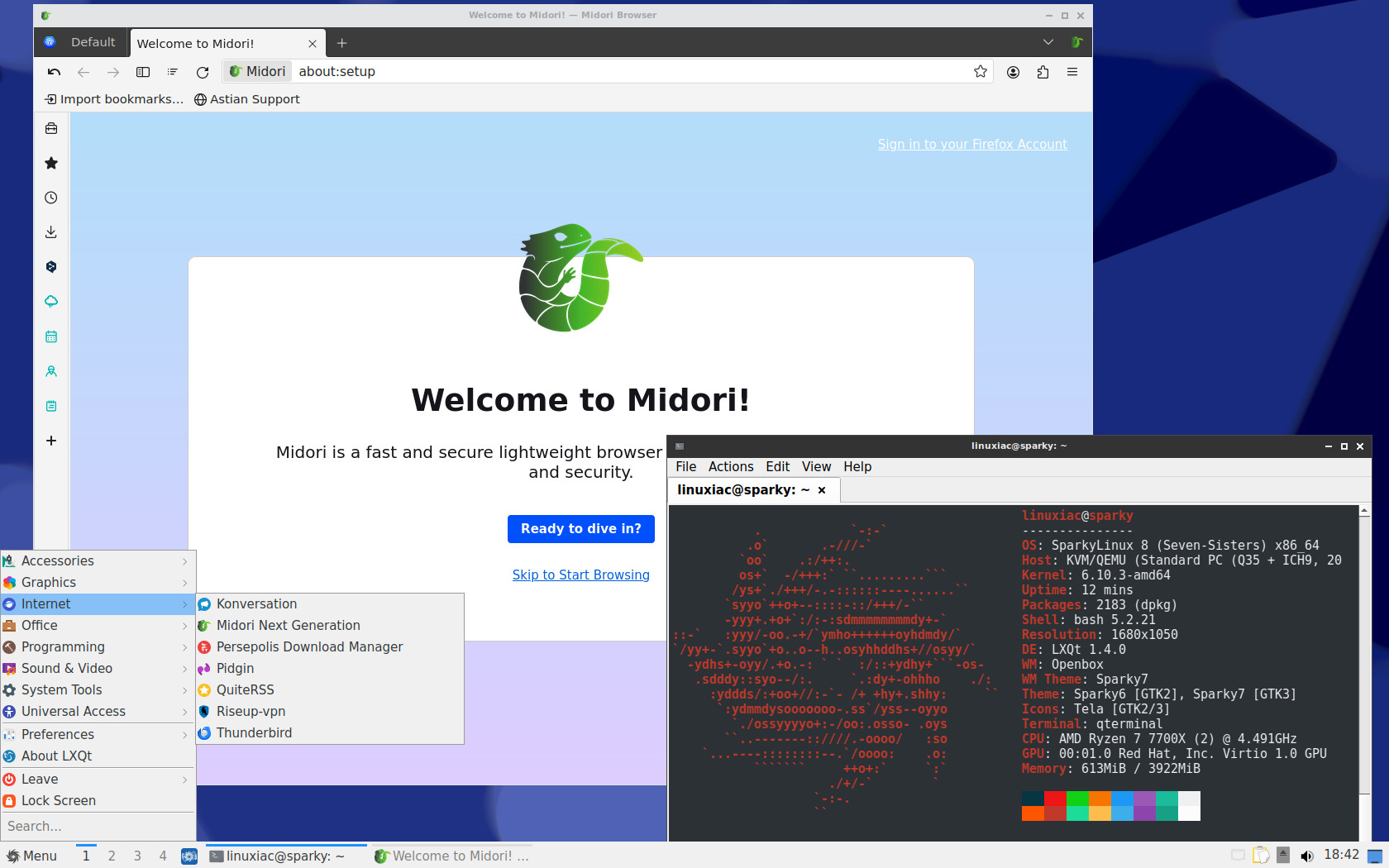
Task: Open the briefcase icon in Midori sidebar
Action: [x=51, y=128]
